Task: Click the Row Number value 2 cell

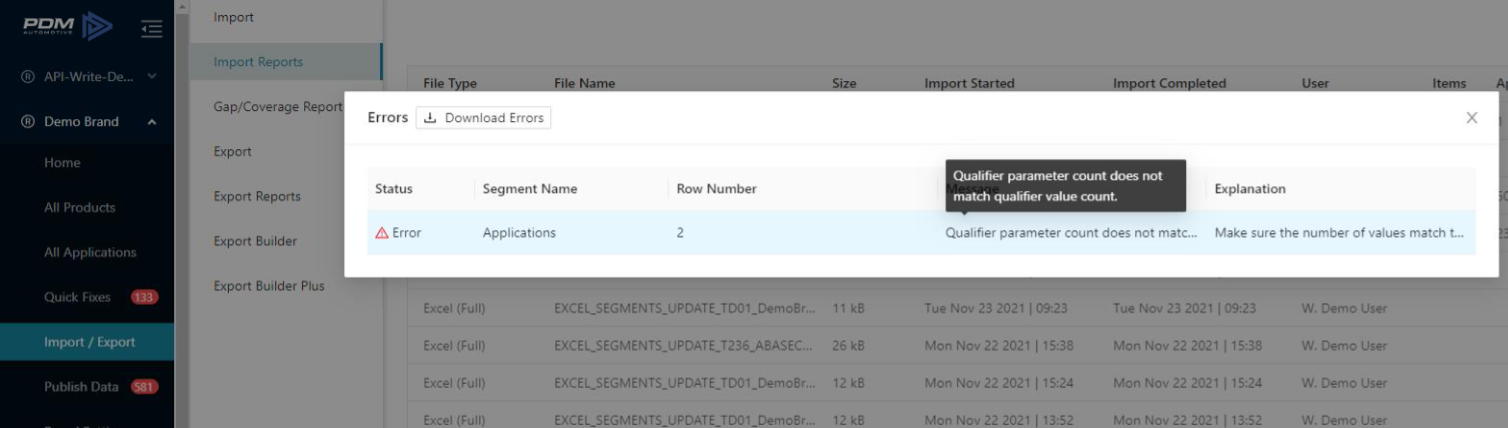Action: 680,233
